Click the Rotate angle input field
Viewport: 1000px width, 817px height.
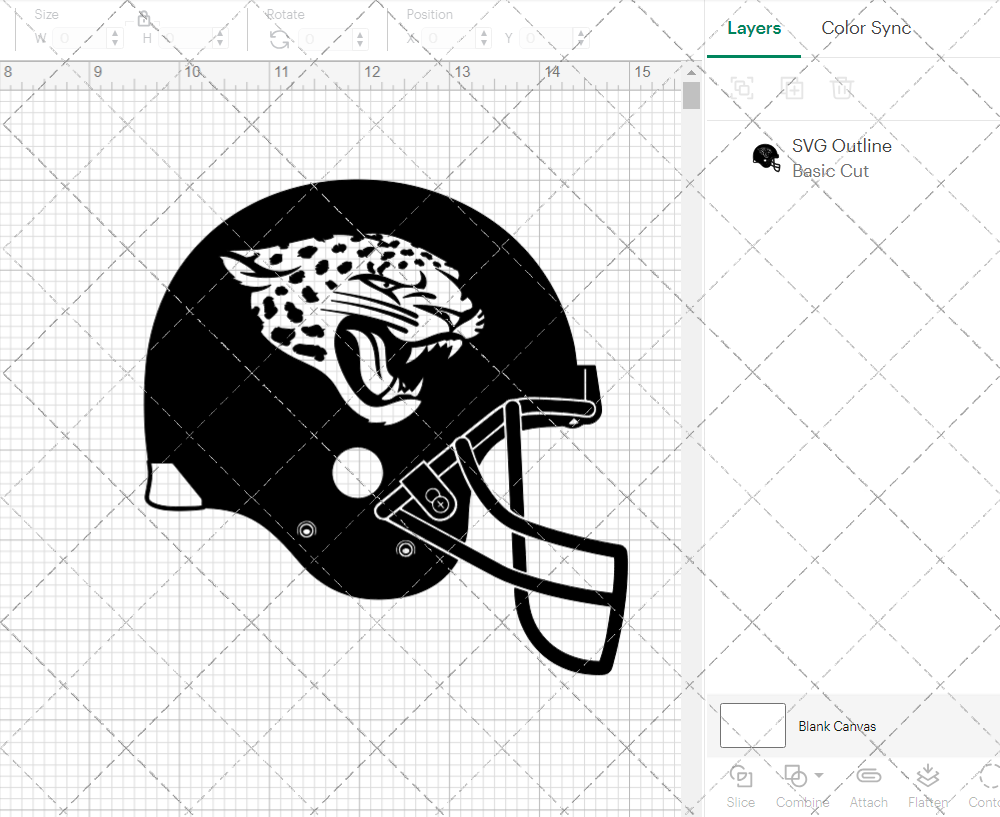click(x=325, y=39)
